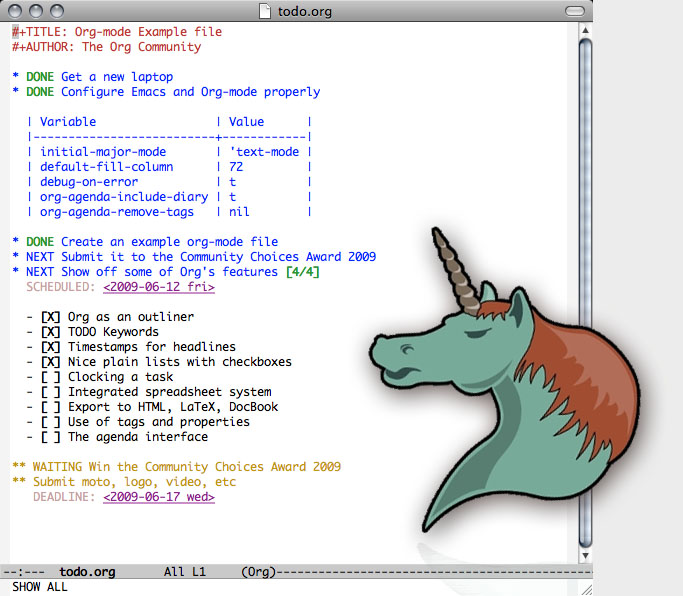
Task: Click the WAITING keyword in the subheading
Action: click(x=57, y=467)
